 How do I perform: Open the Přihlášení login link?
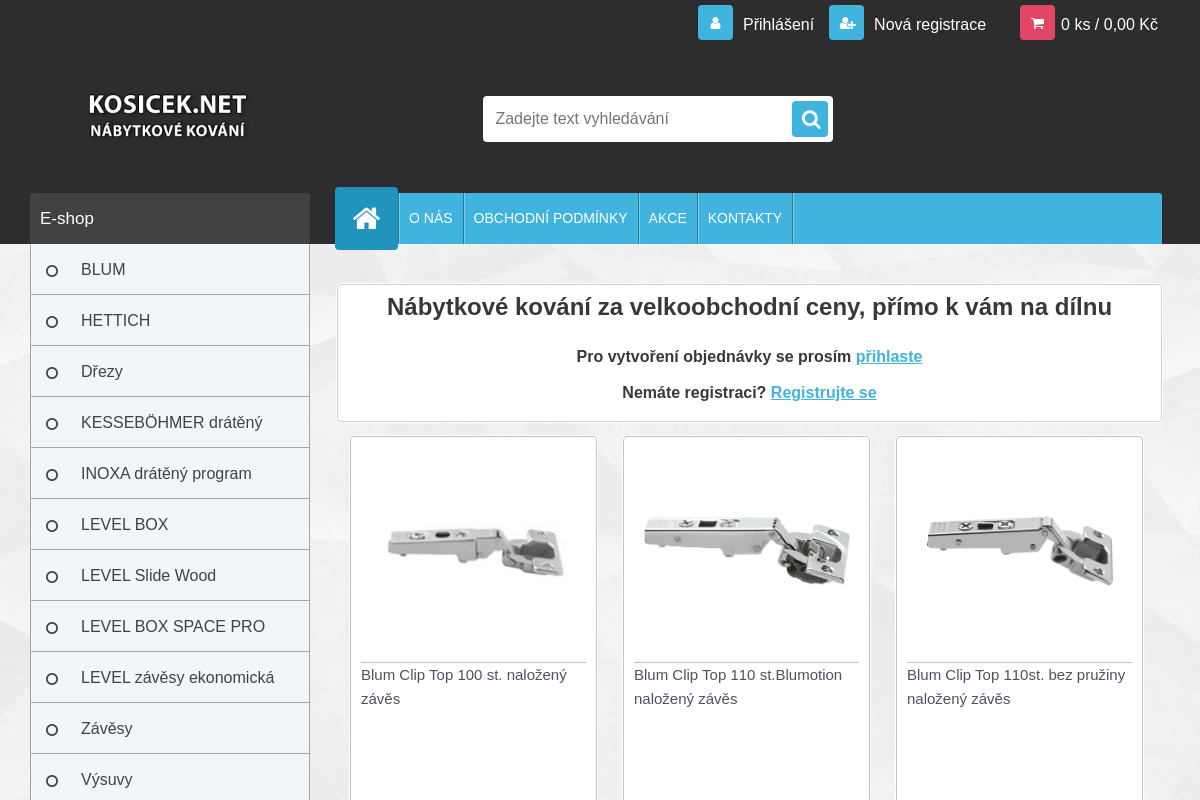(778, 24)
